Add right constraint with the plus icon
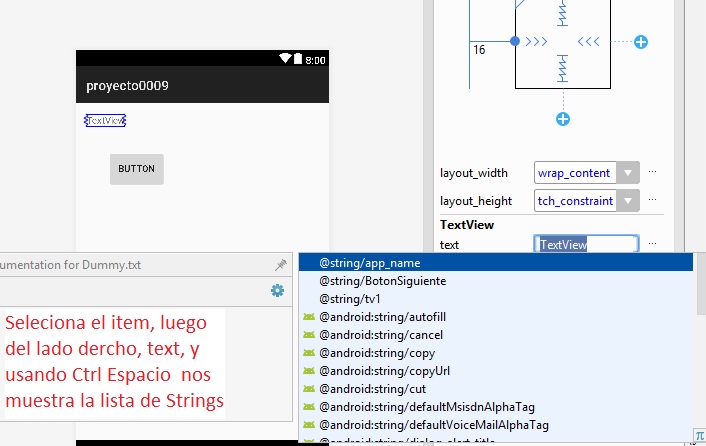706x446 pixels. (x=641, y=42)
